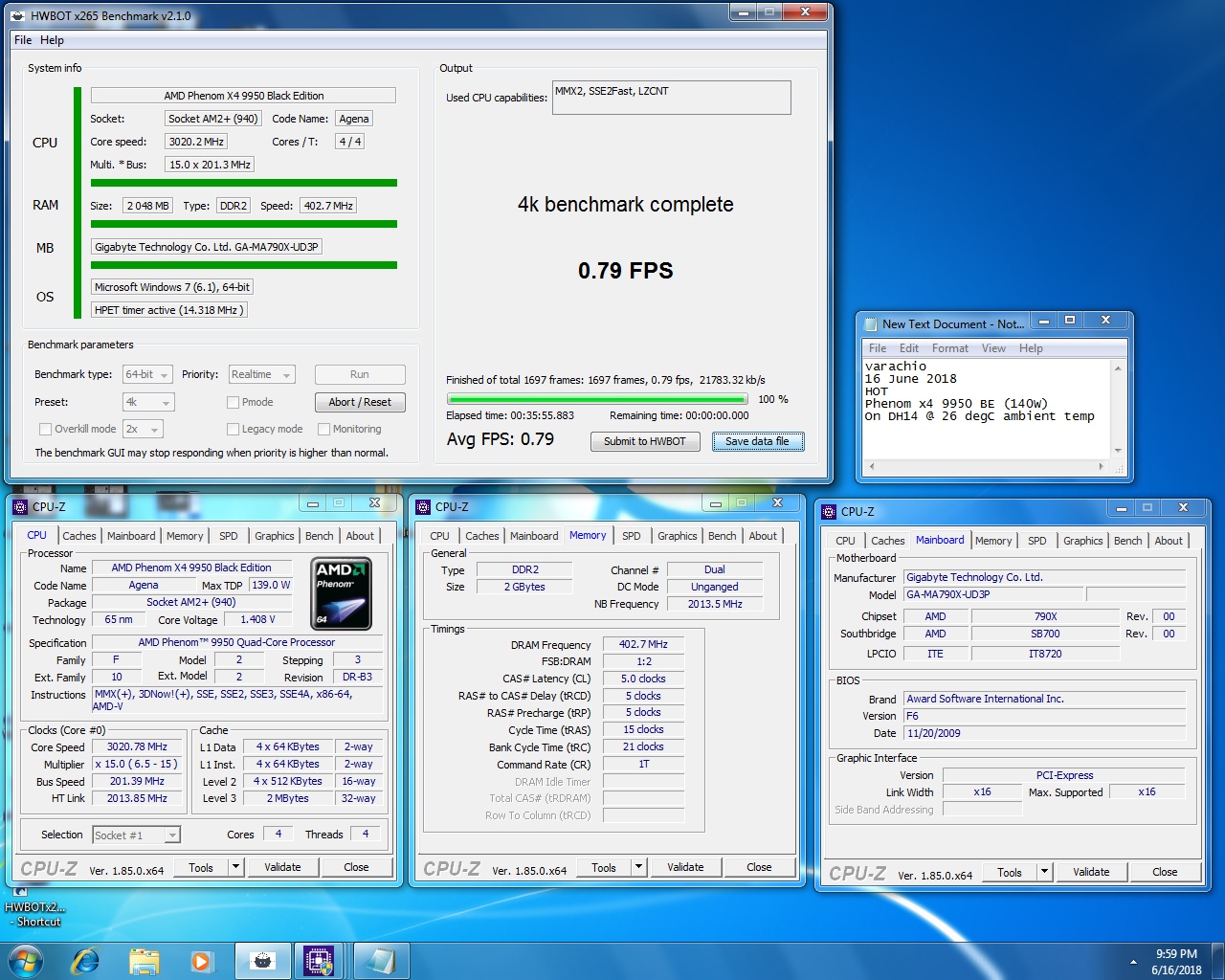Open File menu in HWBOT benchmark
The height and width of the screenshot is (980, 1225).
coord(23,40)
